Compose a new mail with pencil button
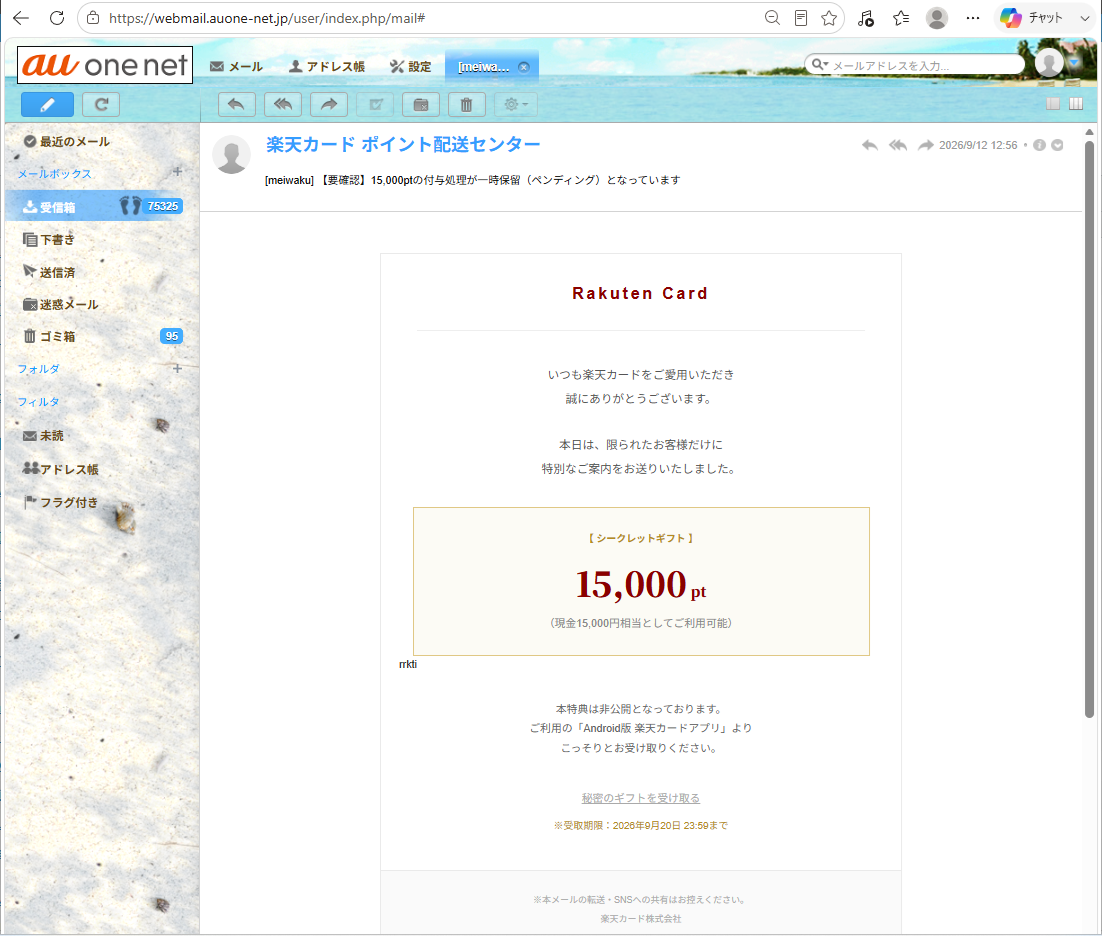Image resolution: width=1102 pixels, height=936 pixels. tap(47, 105)
